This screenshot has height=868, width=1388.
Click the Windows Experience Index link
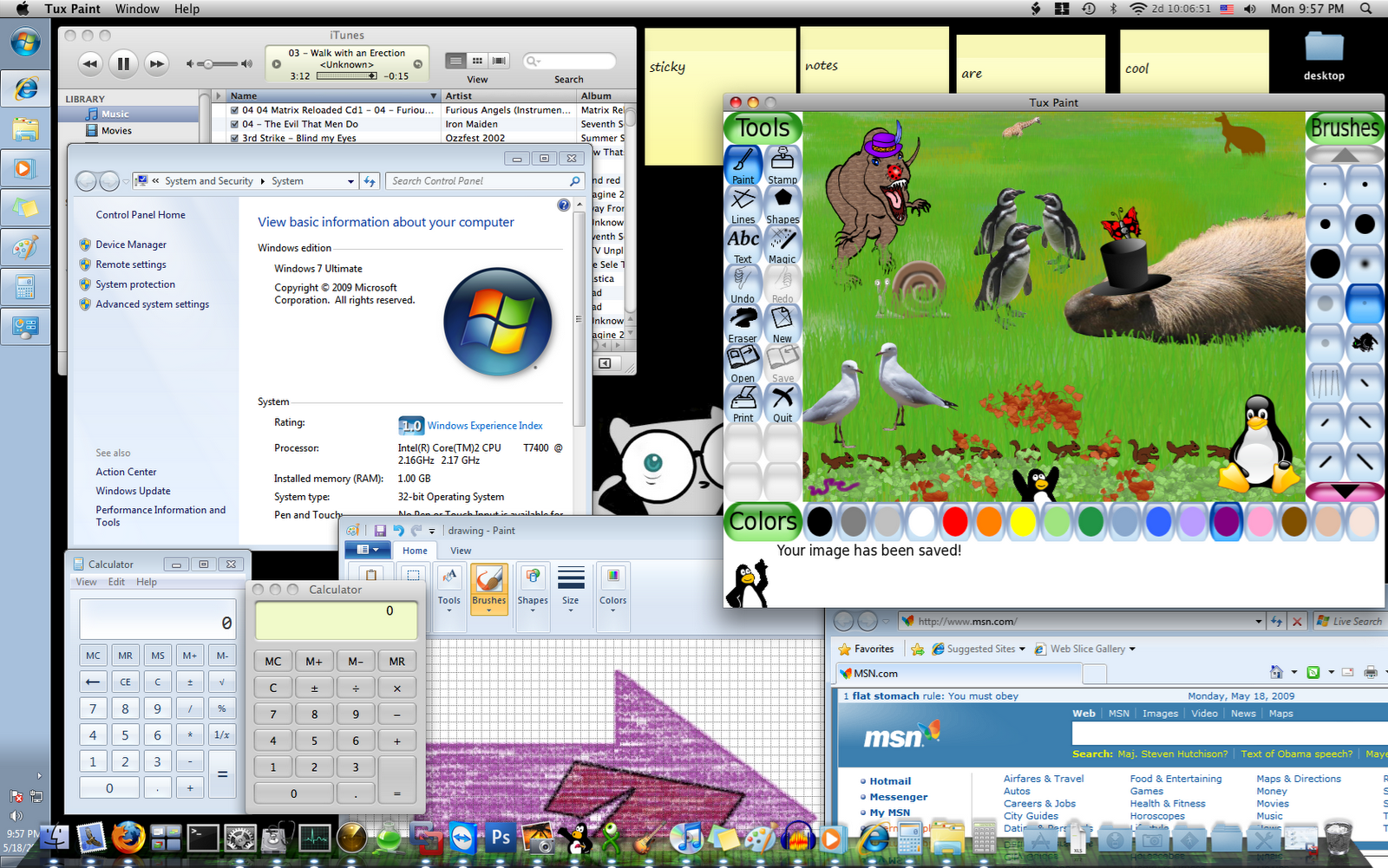(x=485, y=426)
